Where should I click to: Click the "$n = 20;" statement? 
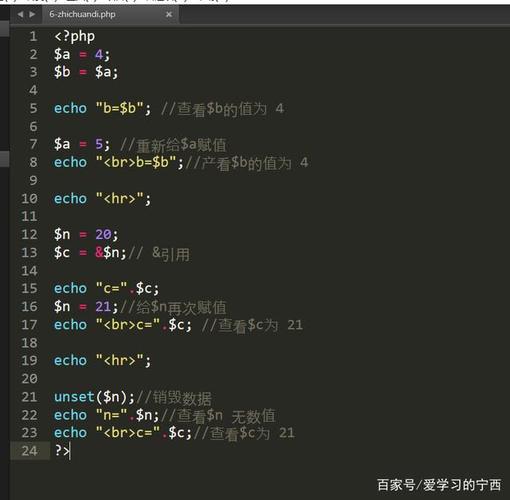(x=86, y=234)
